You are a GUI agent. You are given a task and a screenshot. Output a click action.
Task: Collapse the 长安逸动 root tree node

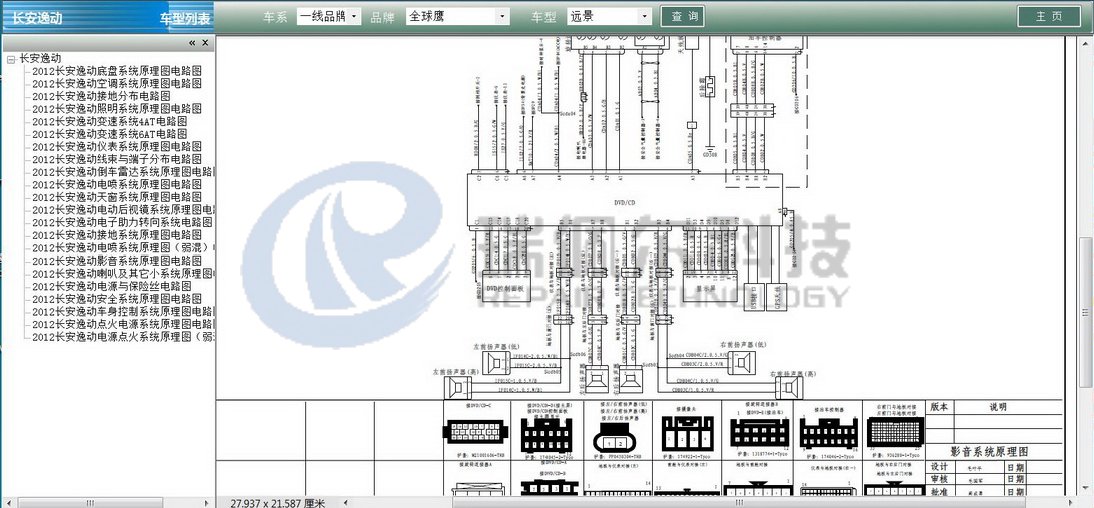tap(10, 59)
